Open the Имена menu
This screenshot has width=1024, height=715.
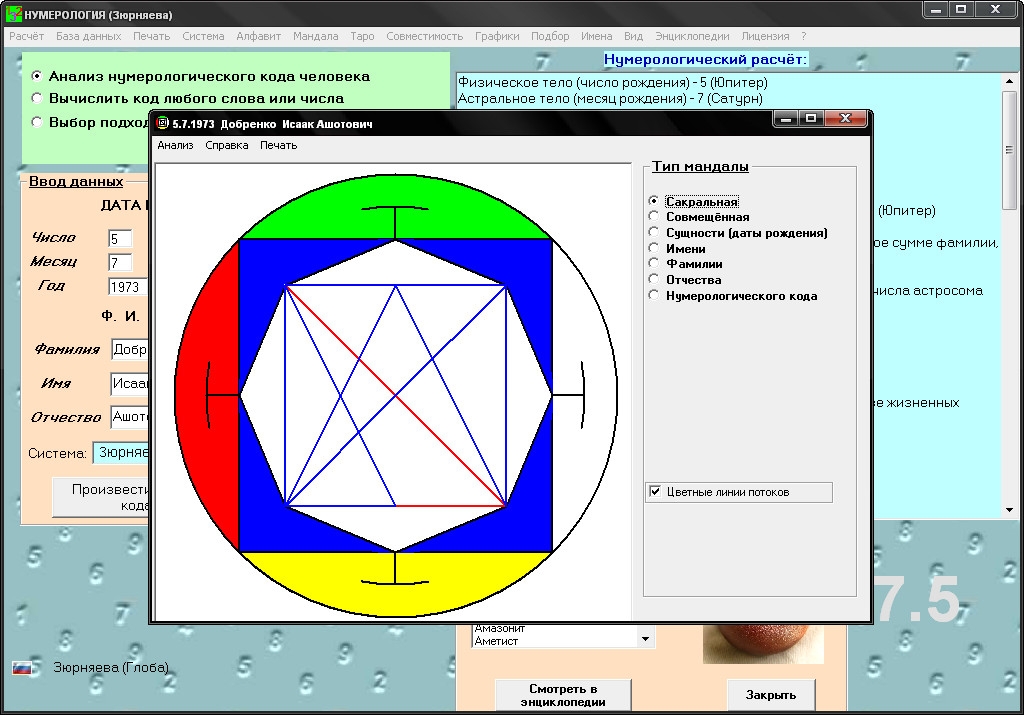[x=597, y=37]
